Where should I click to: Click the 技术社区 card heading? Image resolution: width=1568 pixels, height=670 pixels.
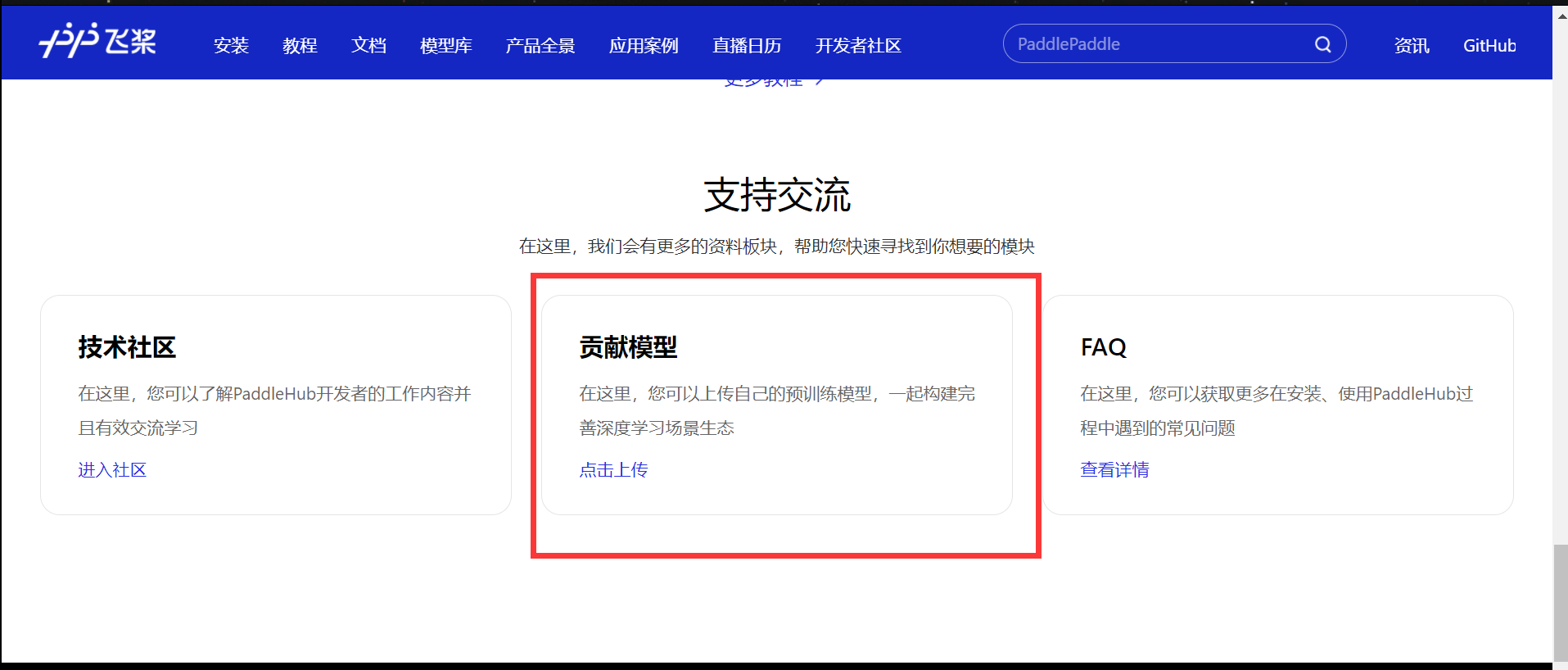(127, 347)
